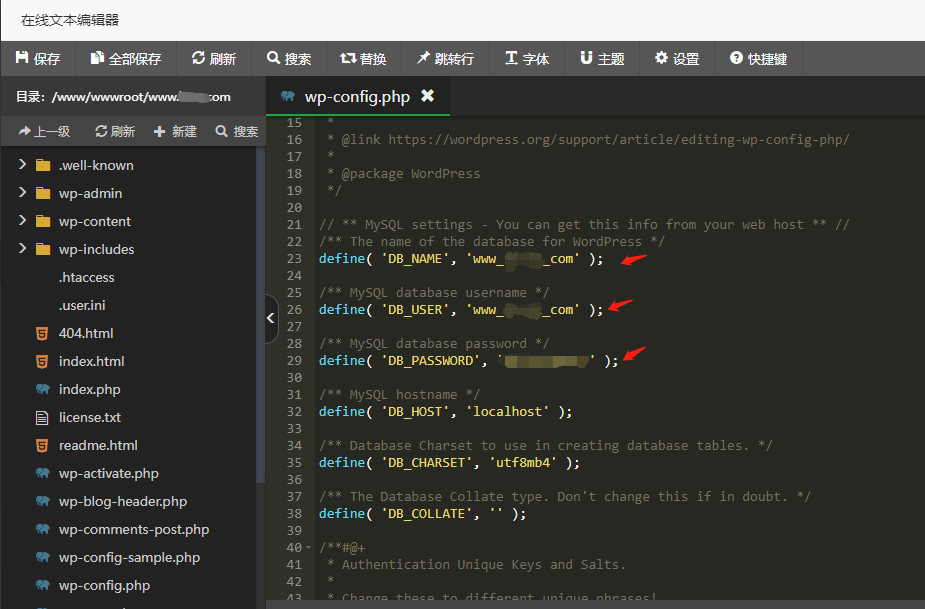Click the 'utf8mb4' DB_CHARSET value
925x609 pixels.
pyautogui.click(x=523, y=463)
